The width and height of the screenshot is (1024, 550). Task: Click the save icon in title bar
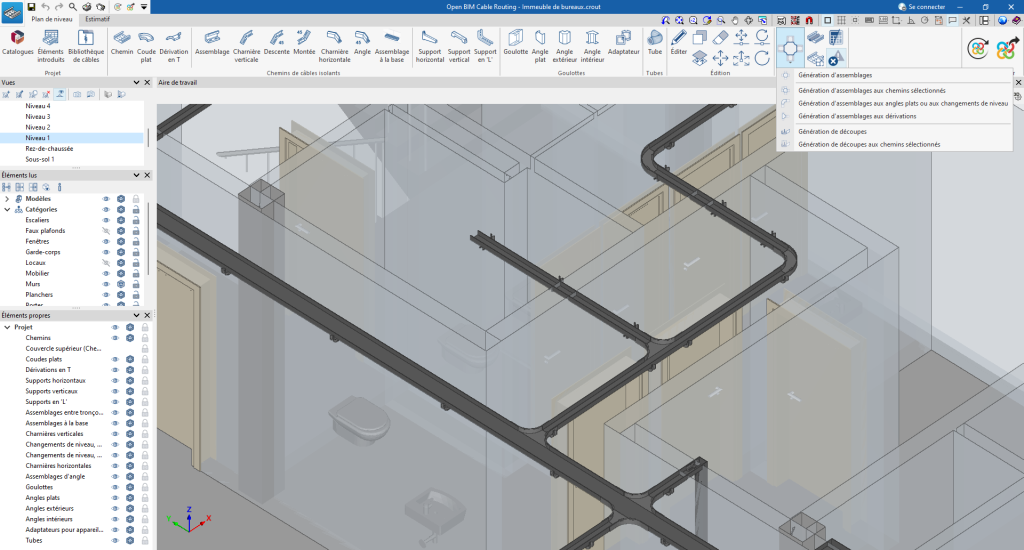click(x=31, y=7)
